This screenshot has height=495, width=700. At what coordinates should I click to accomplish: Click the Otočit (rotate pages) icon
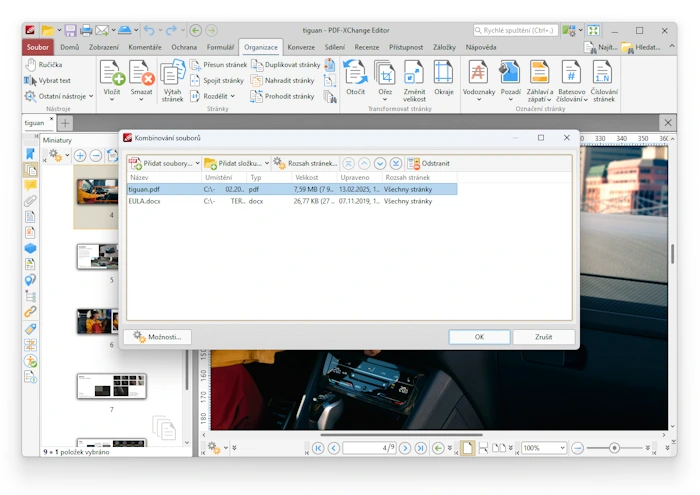[x=355, y=73]
